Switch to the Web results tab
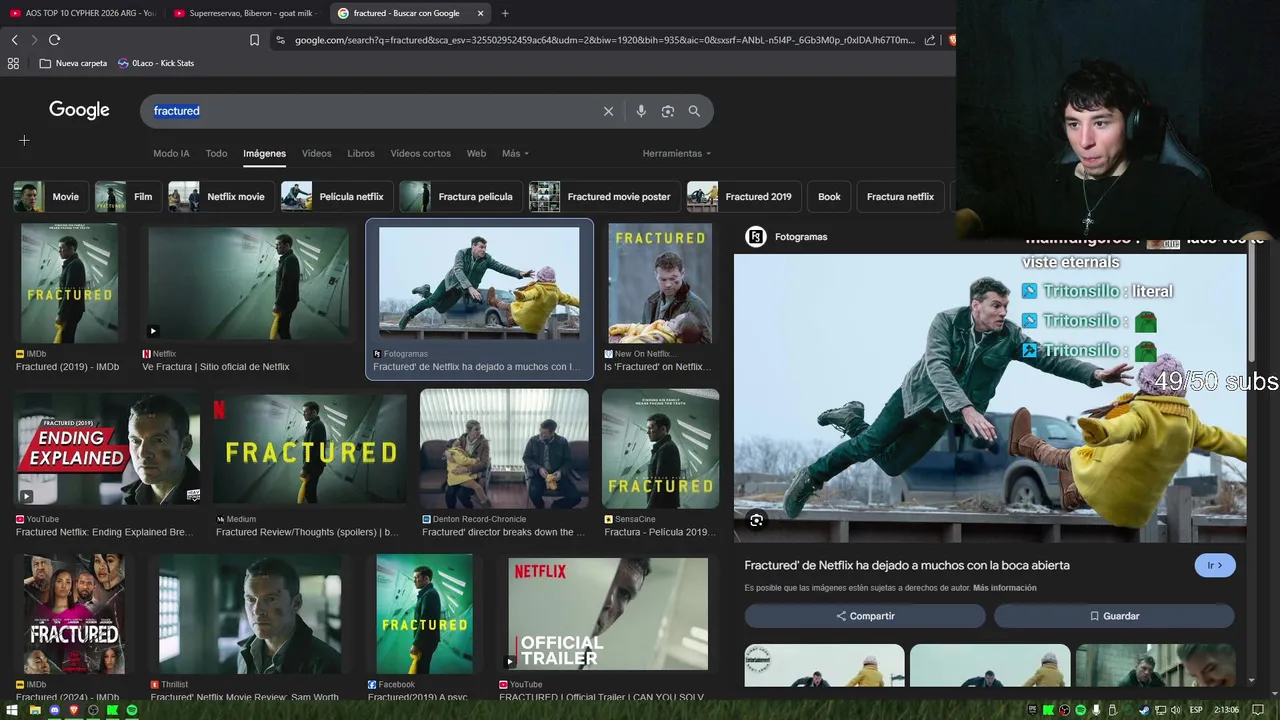The image size is (1280, 720). (x=476, y=153)
